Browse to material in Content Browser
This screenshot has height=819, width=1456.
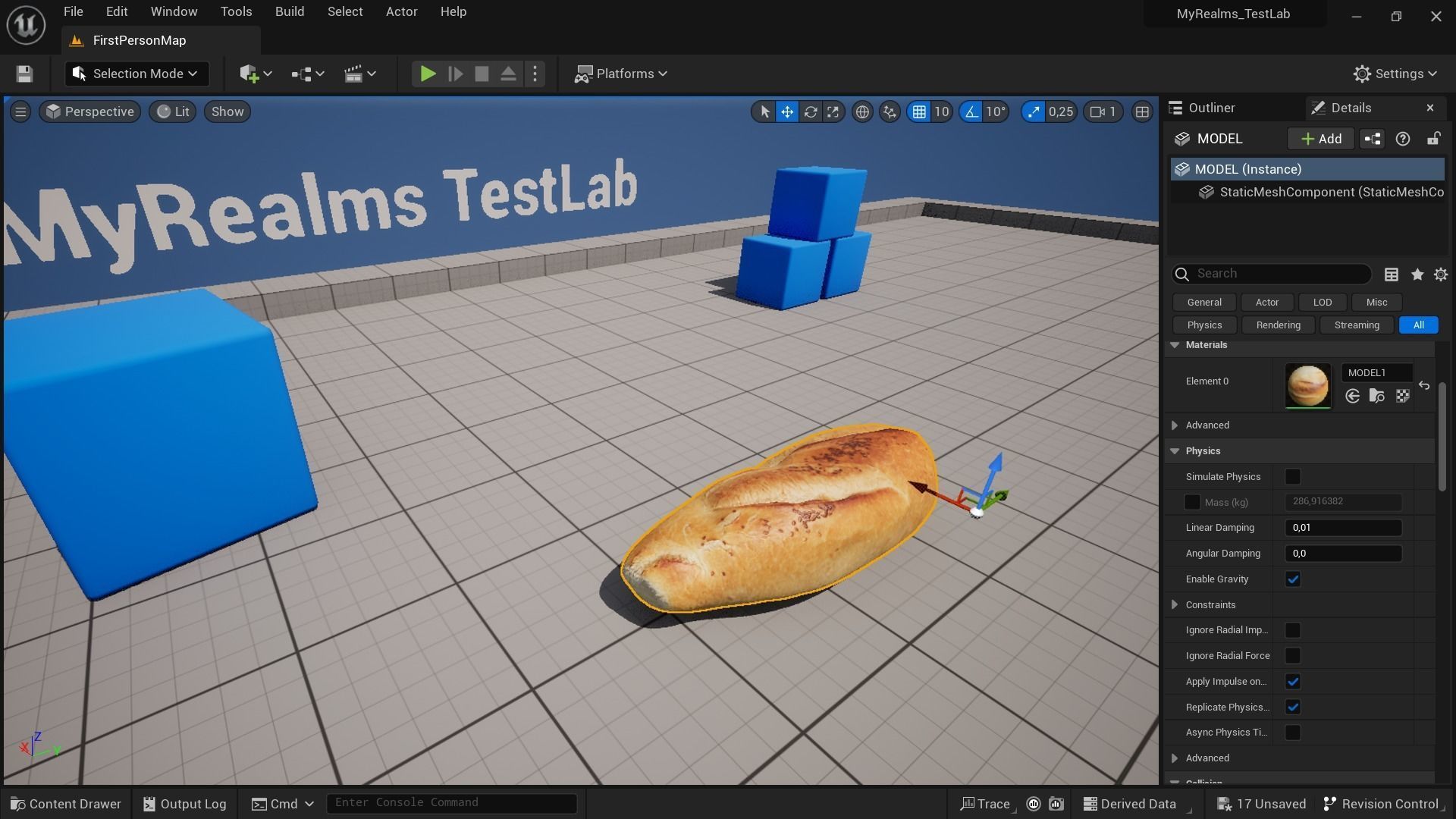coord(1377,396)
